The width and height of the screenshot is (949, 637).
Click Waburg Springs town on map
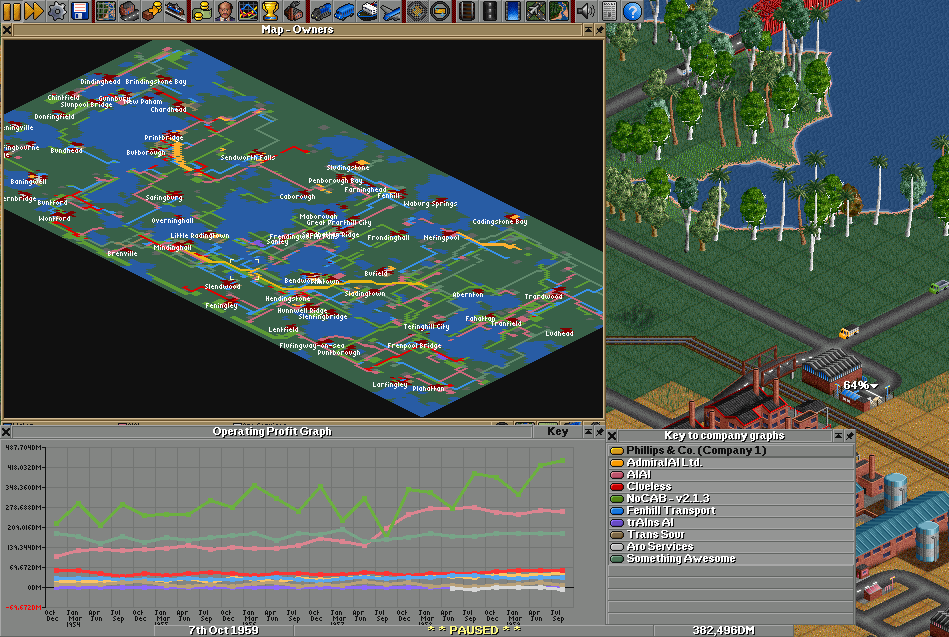(430, 204)
